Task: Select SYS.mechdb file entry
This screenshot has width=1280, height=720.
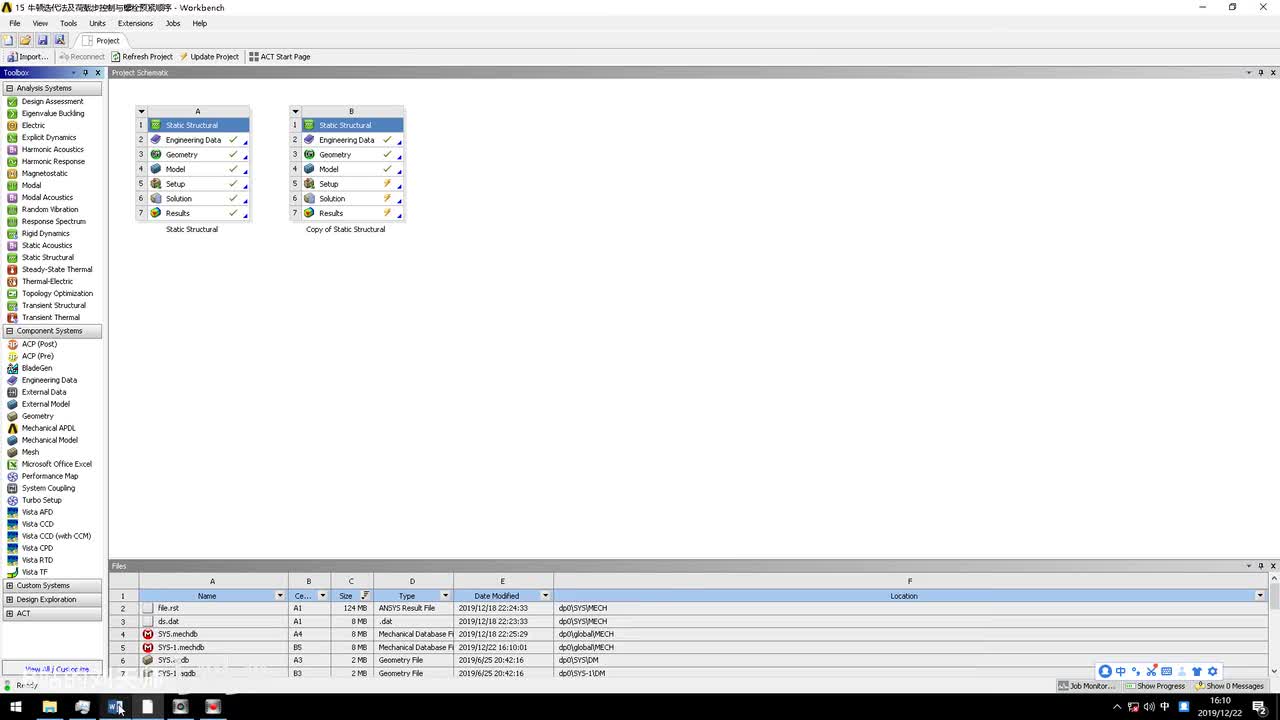Action: pyautogui.click(x=178, y=634)
